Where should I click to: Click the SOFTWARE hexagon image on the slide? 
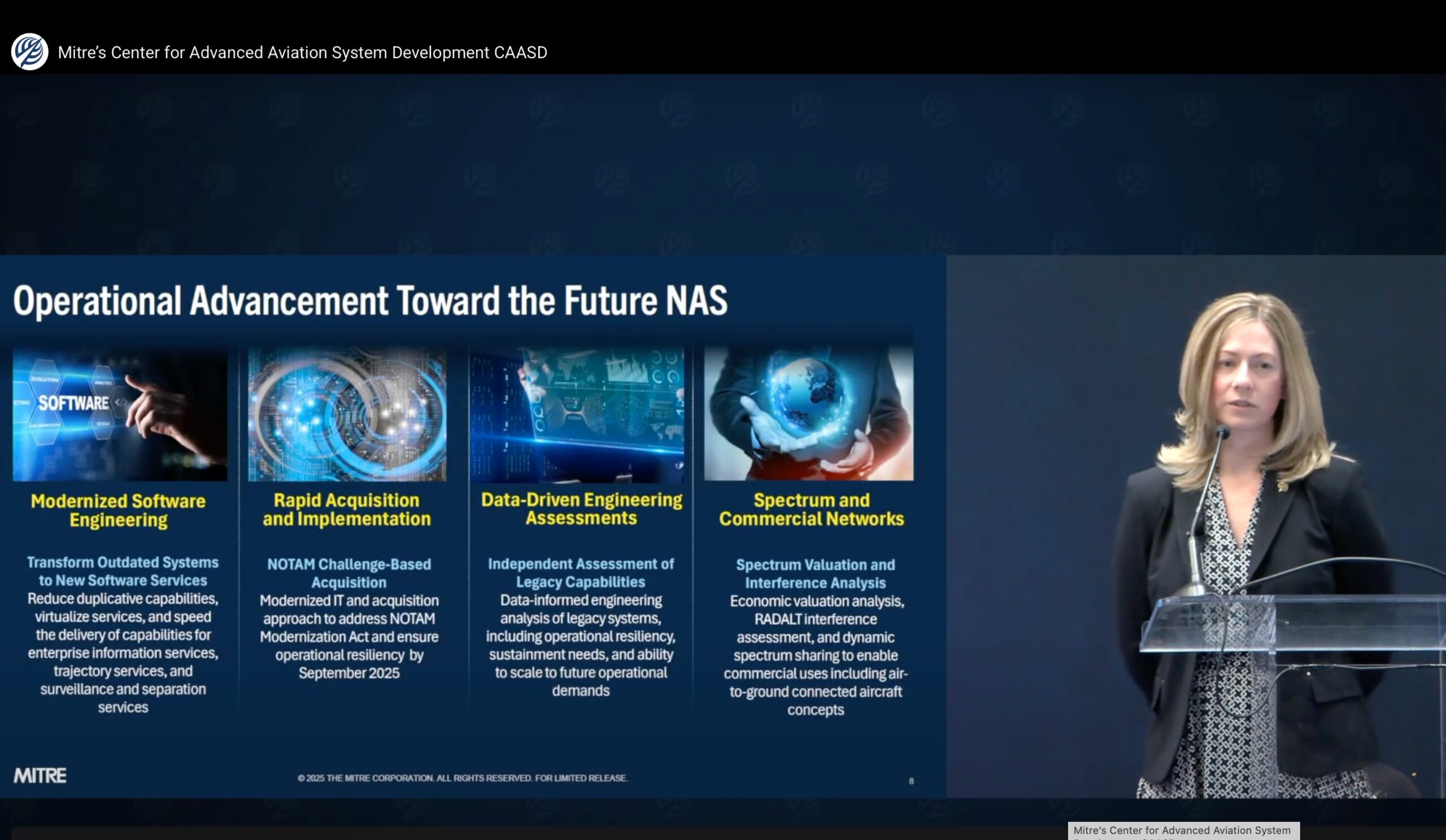coord(119,413)
